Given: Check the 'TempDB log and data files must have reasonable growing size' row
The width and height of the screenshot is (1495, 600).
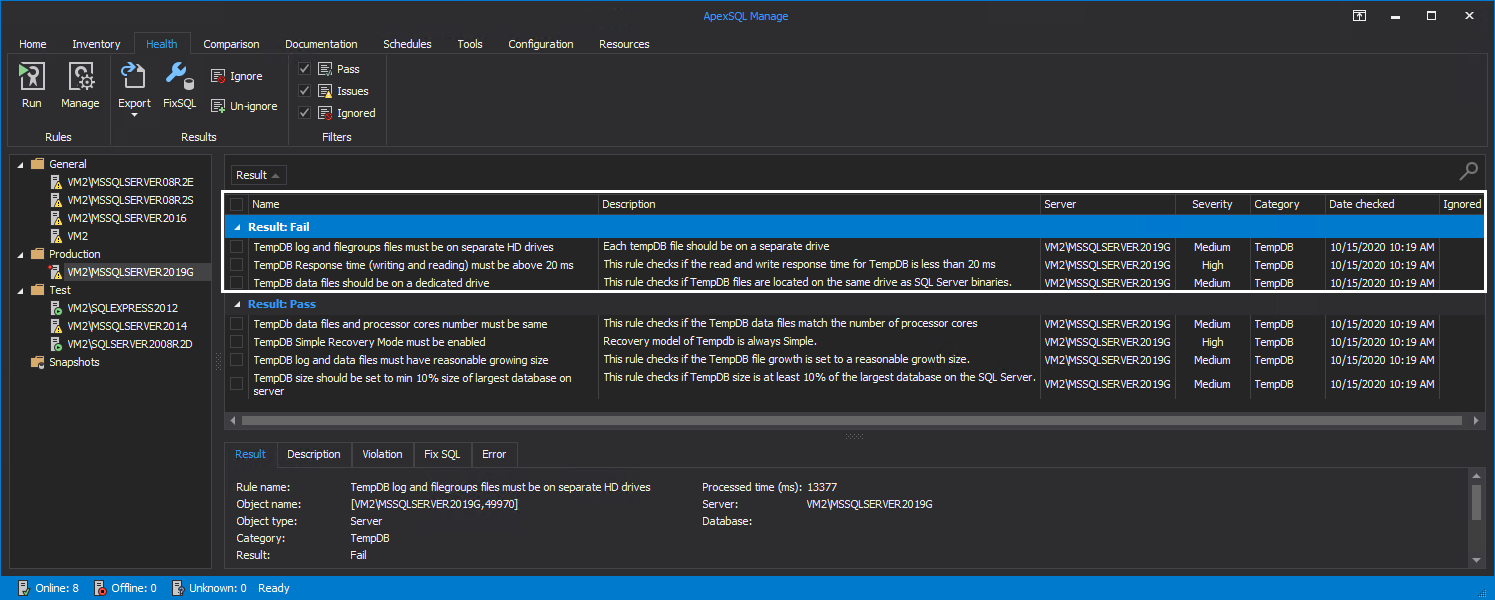Looking at the screenshot, I should pos(236,360).
